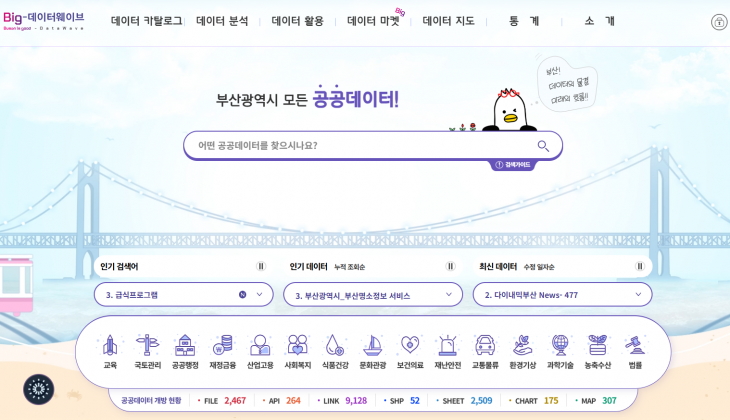
Task: Open the 과학기술 science category icon
Action: coord(560,346)
